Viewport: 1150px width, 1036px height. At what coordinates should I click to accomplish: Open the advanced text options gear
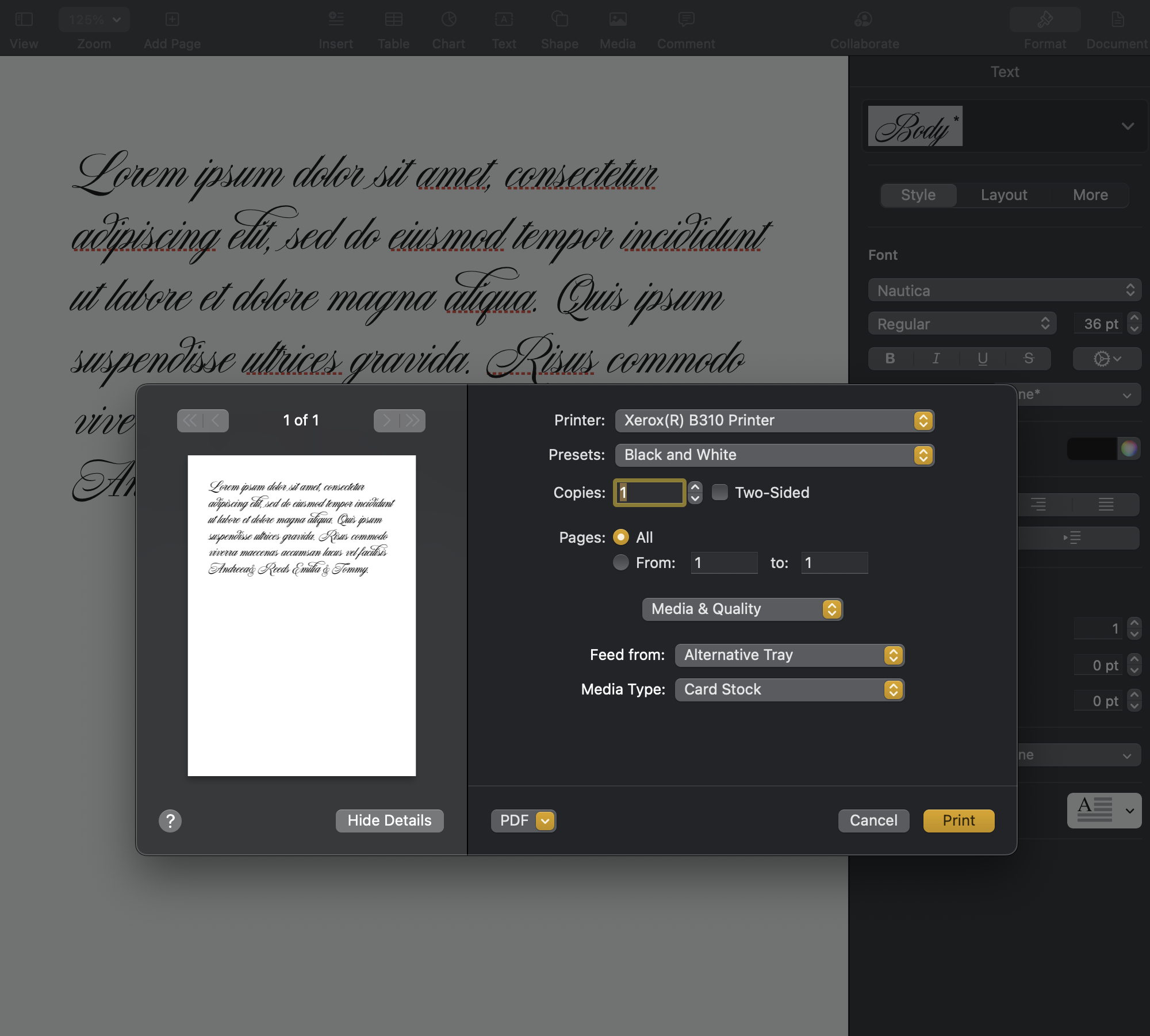[x=1106, y=358]
